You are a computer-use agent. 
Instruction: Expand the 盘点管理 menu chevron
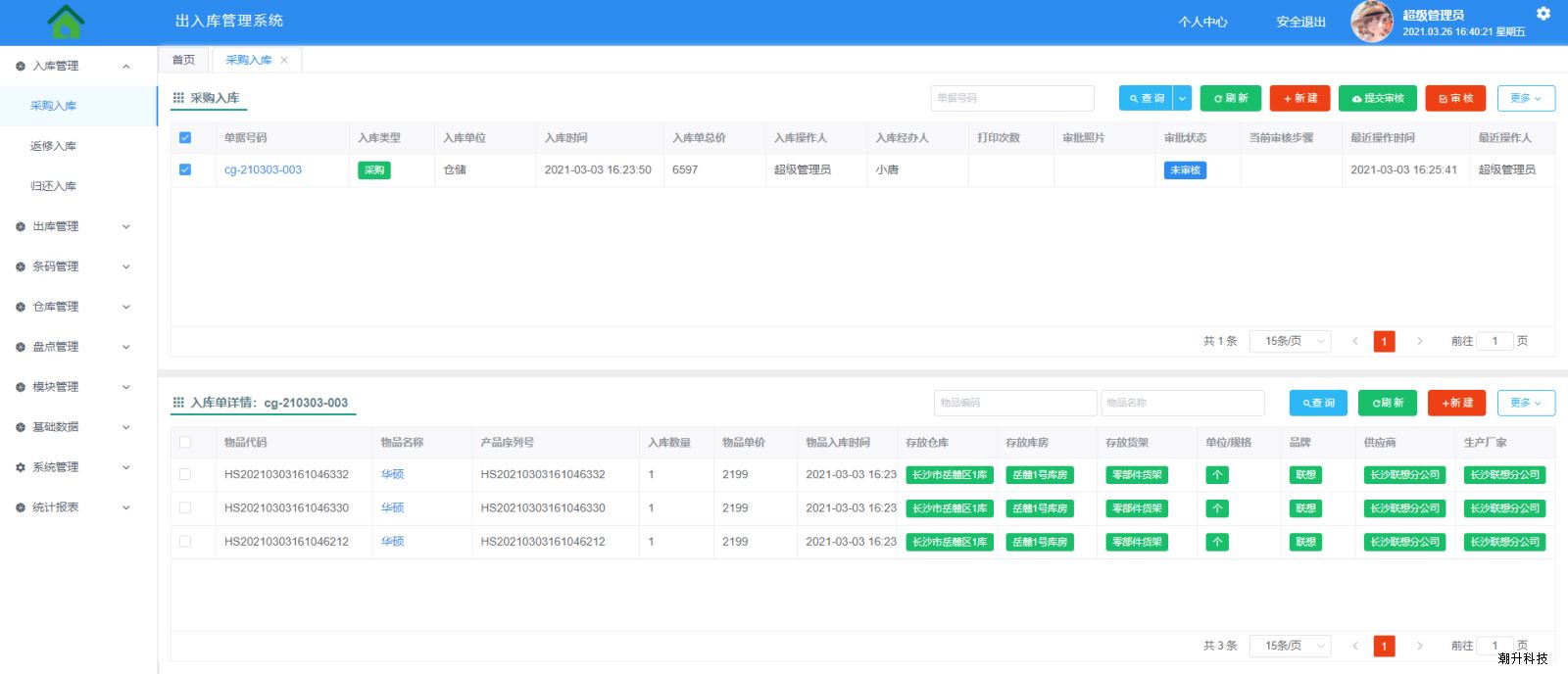click(126, 347)
